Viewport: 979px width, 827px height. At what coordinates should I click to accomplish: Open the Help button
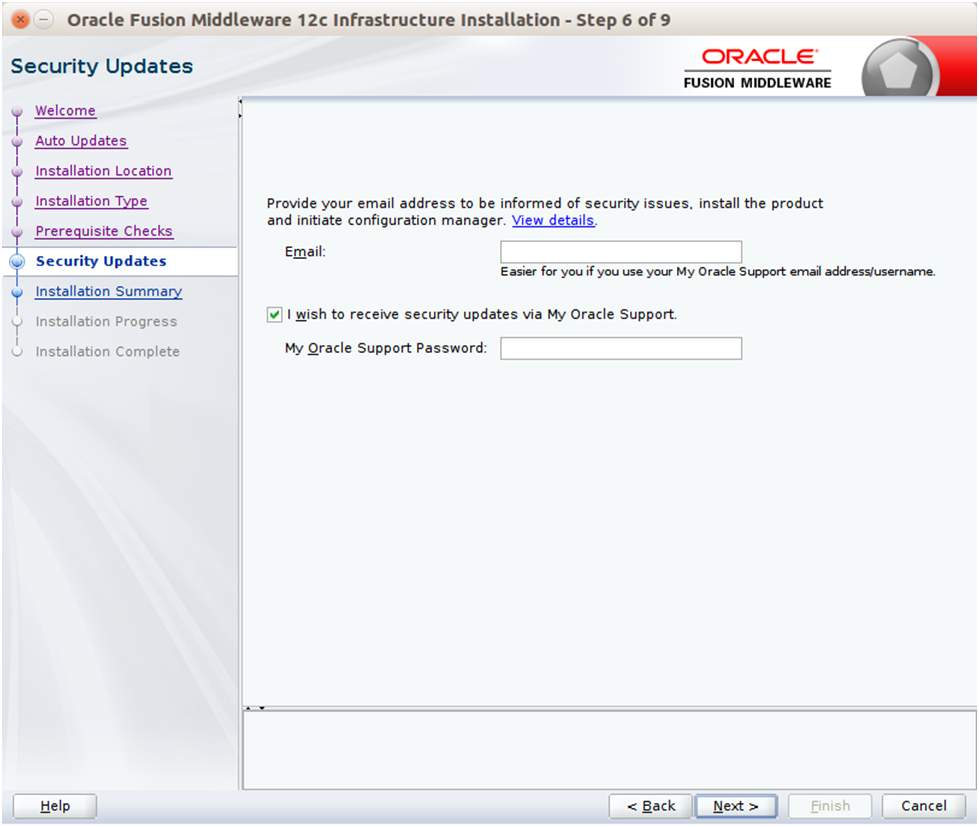coord(55,806)
